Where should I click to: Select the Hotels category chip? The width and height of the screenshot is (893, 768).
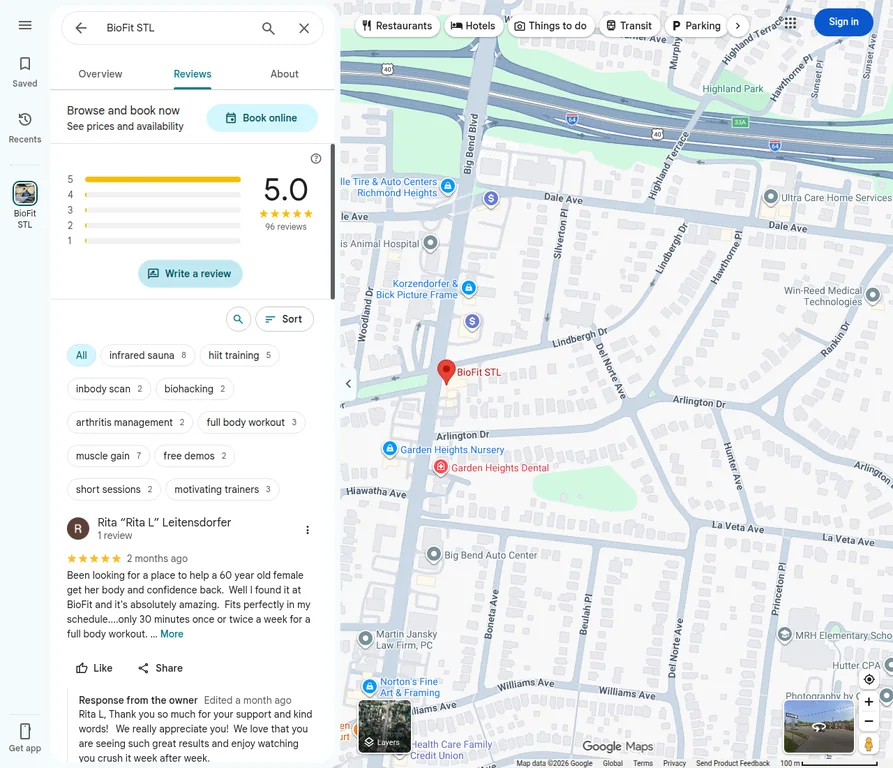click(x=473, y=26)
